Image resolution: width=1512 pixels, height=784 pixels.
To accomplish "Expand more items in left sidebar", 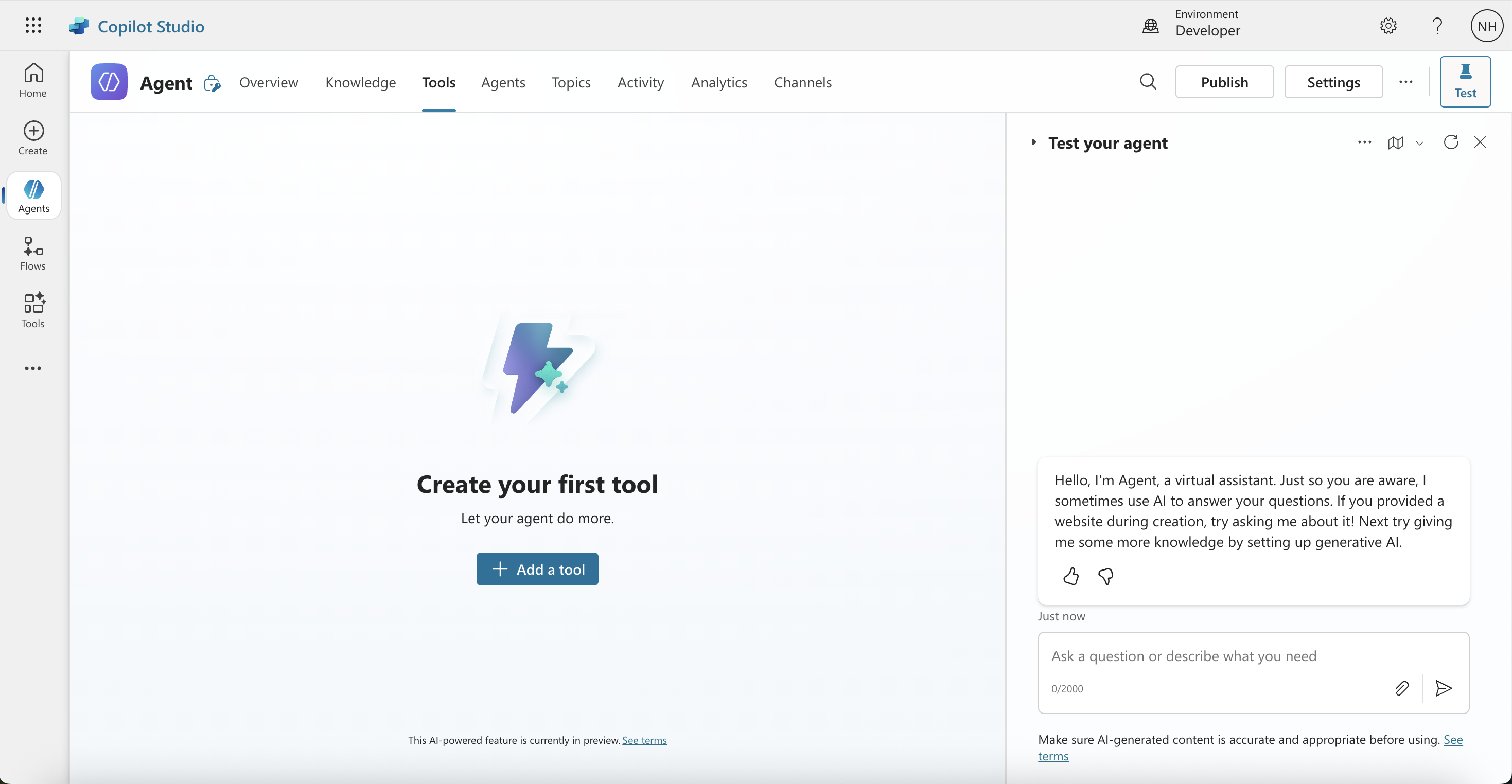I will coord(33,368).
